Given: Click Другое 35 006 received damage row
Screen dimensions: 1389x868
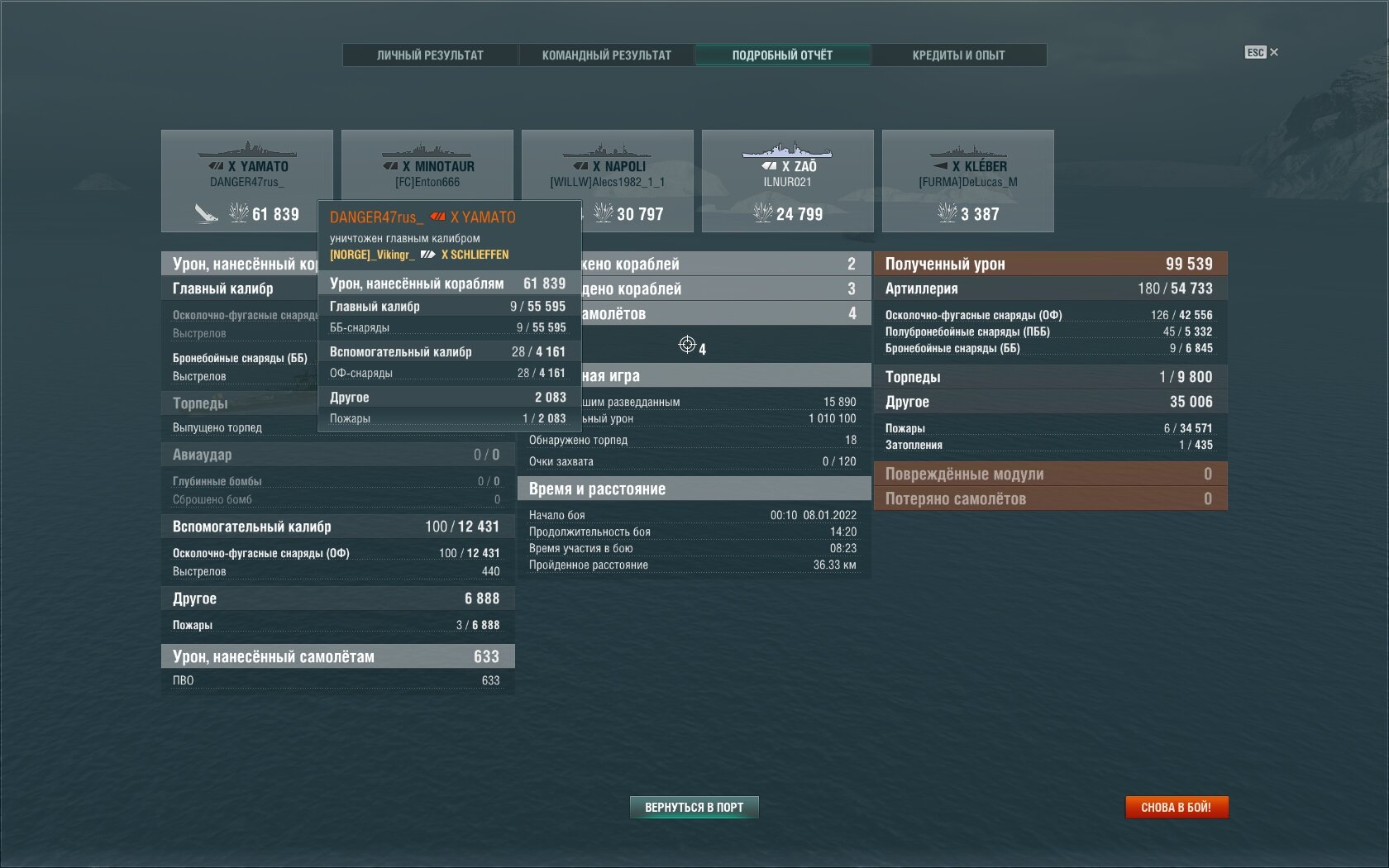Looking at the screenshot, I should pyautogui.click(x=1050, y=402).
